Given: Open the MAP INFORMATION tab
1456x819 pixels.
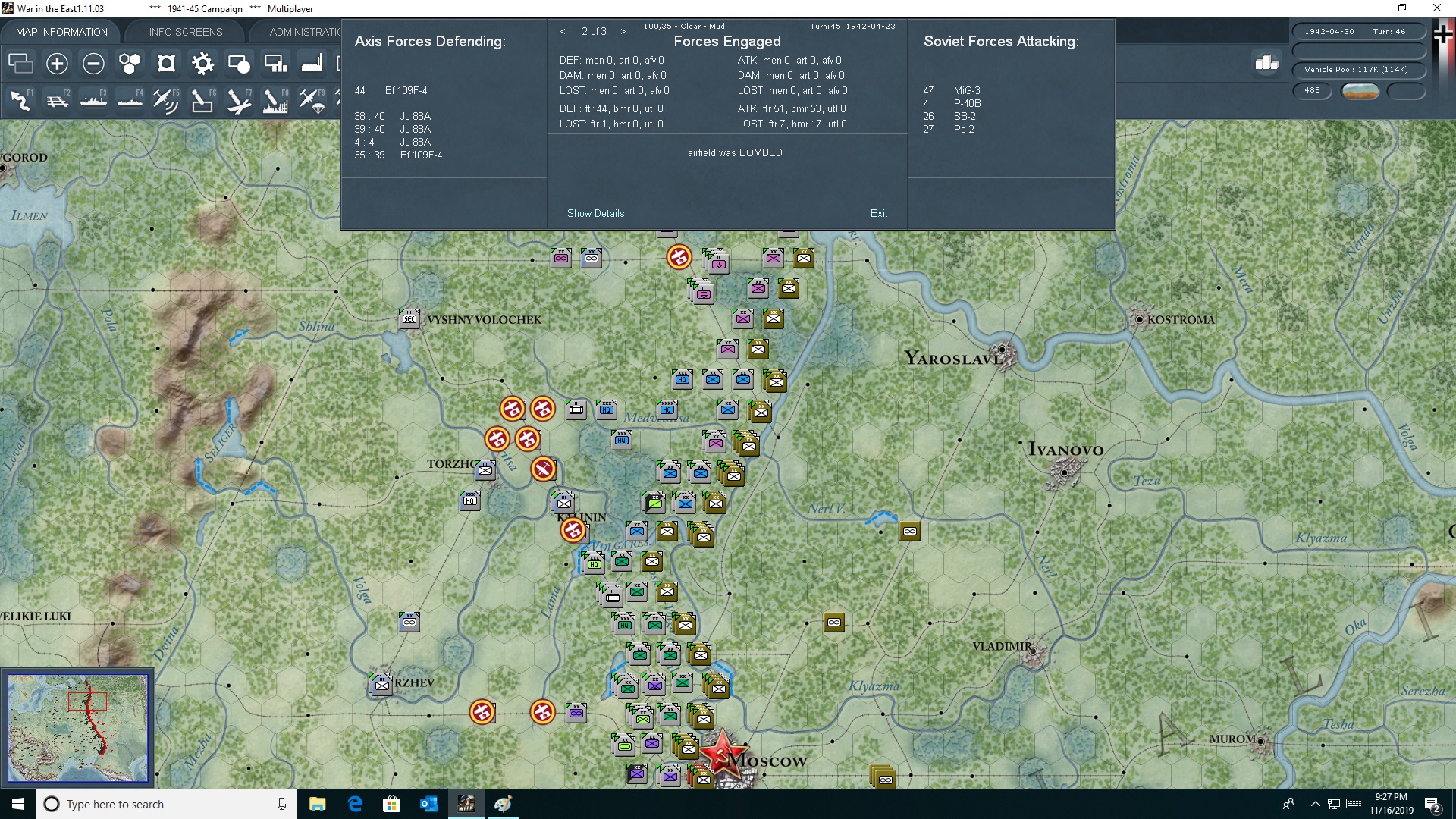Looking at the screenshot, I should click(61, 32).
